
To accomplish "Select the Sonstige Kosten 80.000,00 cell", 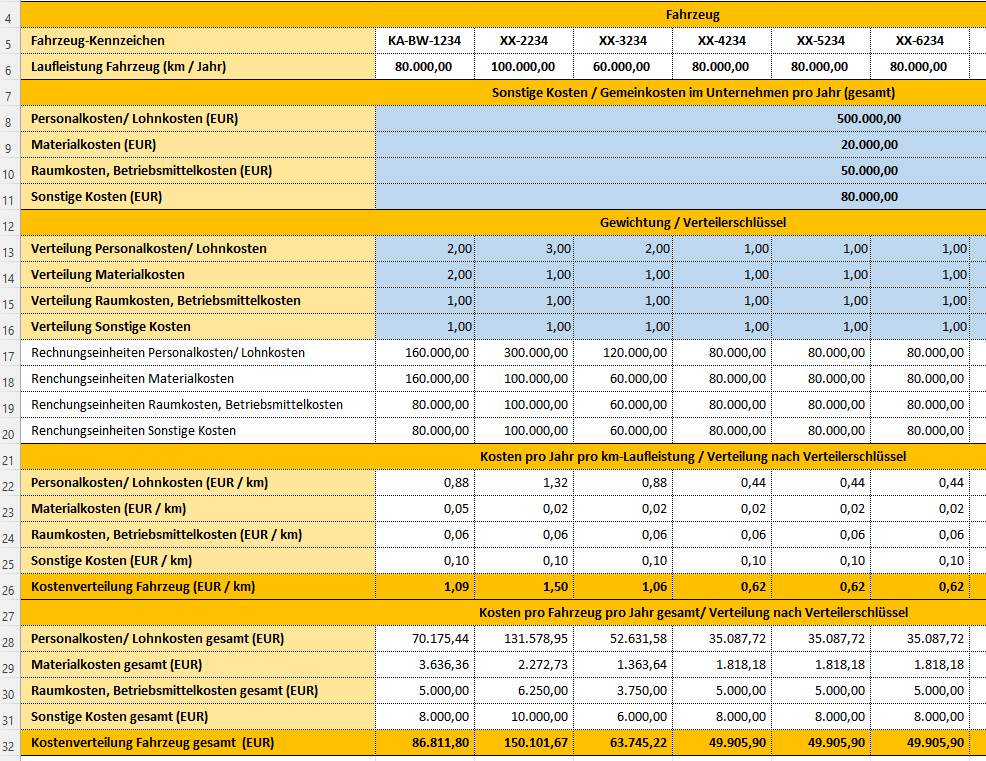I will (x=680, y=197).
